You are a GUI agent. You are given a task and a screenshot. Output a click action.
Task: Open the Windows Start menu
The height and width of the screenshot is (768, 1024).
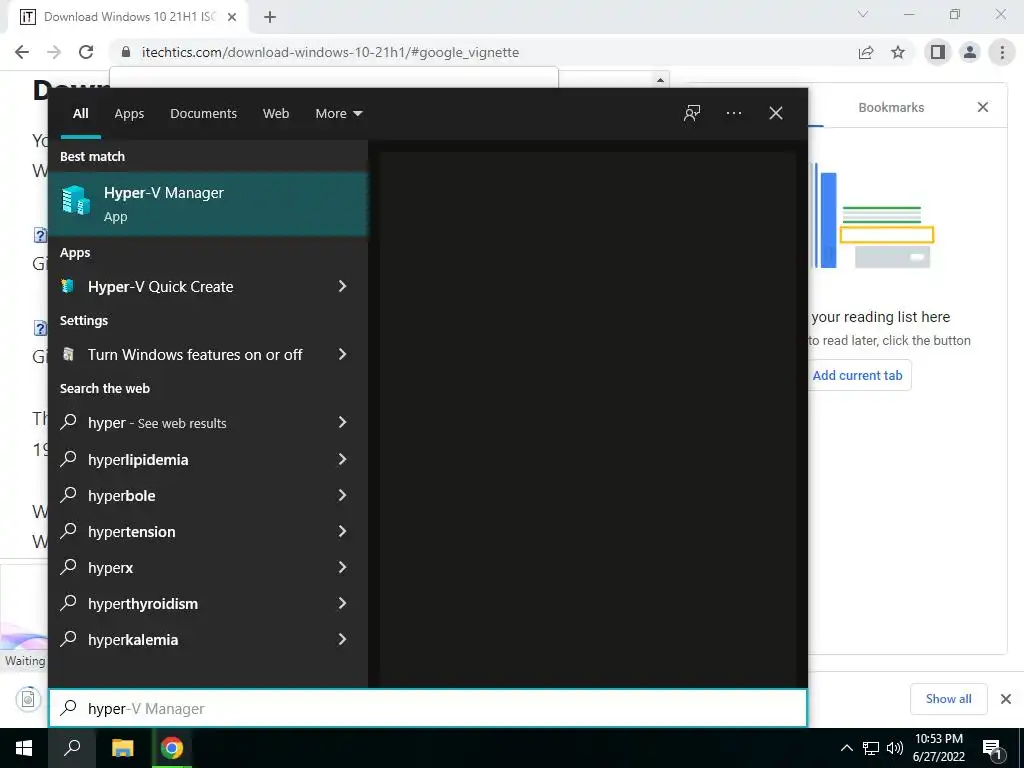(x=24, y=748)
